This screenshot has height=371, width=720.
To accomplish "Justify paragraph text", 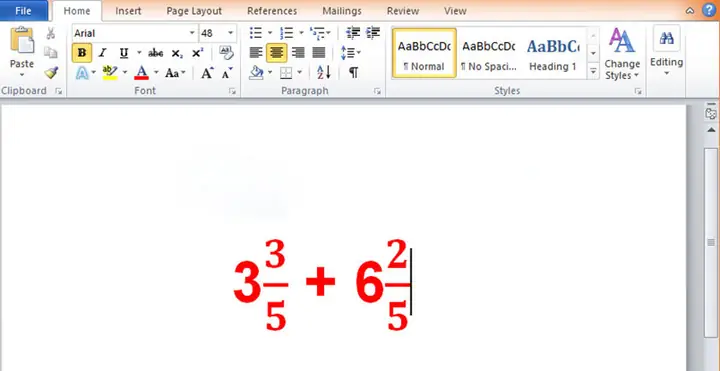I will point(319,53).
